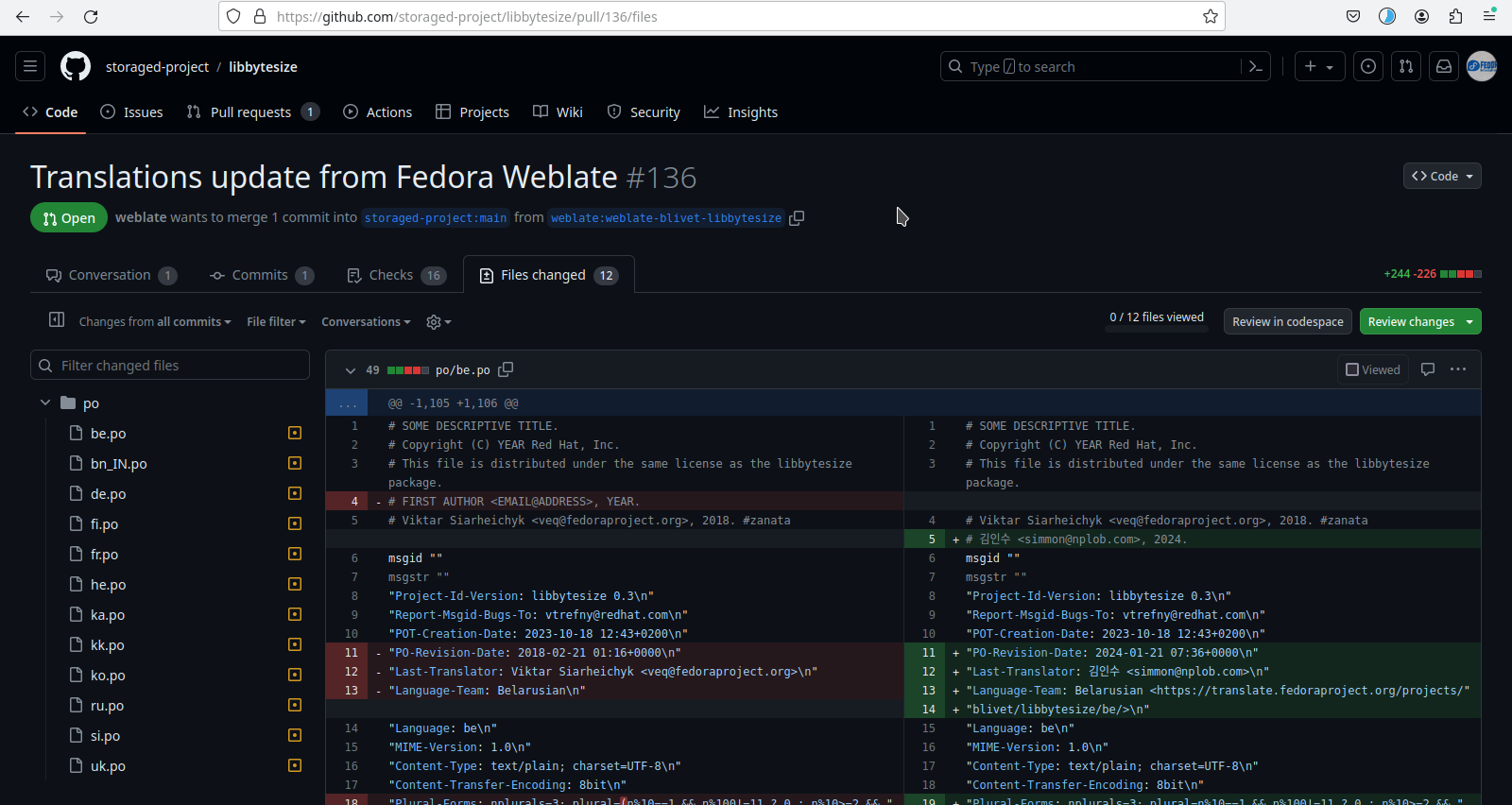This screenshot has width=1512, height=805.
Task: Focus the Filter changed files field
Action: [170, 366]
